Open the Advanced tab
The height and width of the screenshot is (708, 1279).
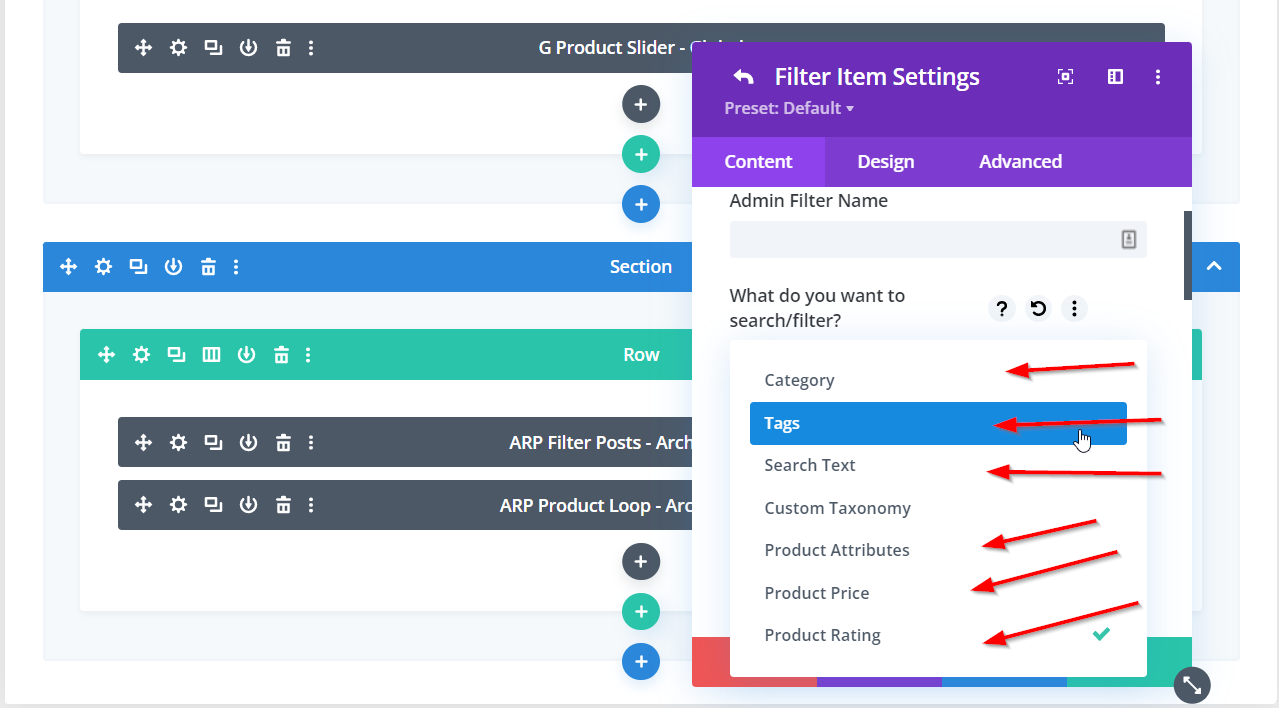point(1020,162)
